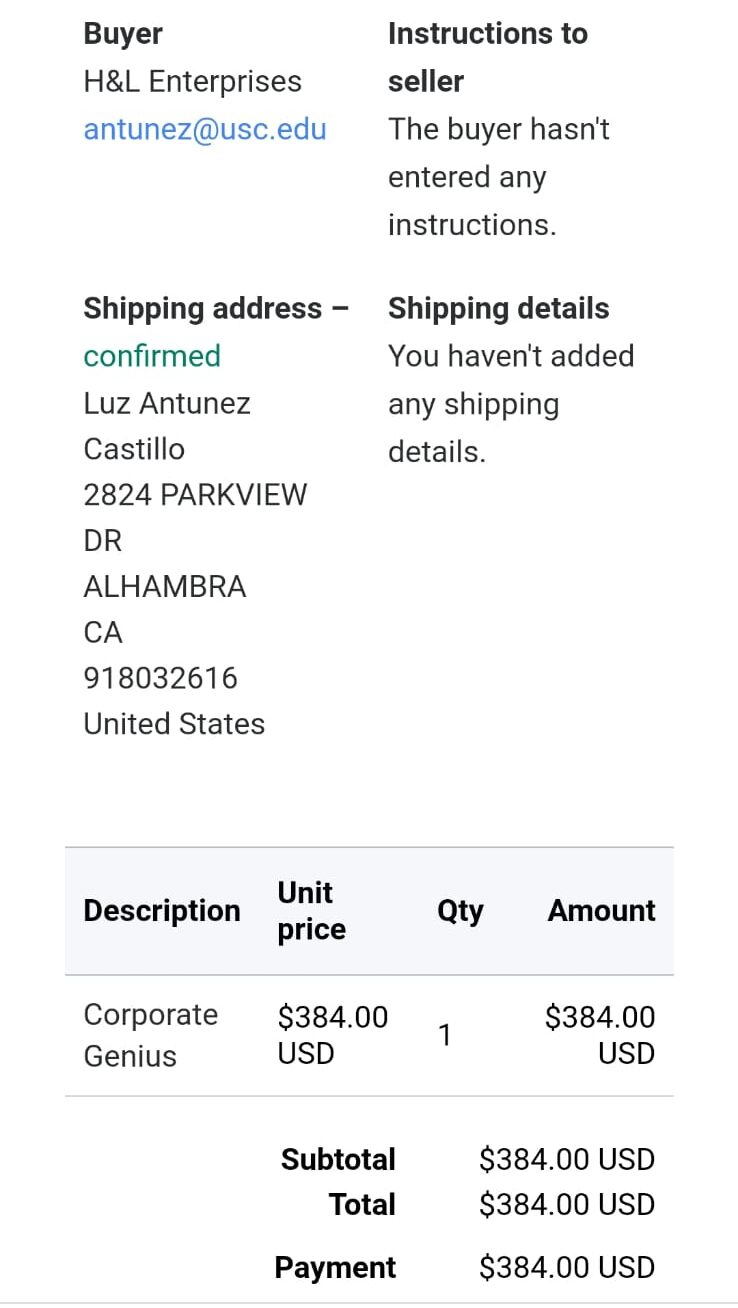738x1308 pixels.
Task: Select the Shipping details heading
Action: 498,309
